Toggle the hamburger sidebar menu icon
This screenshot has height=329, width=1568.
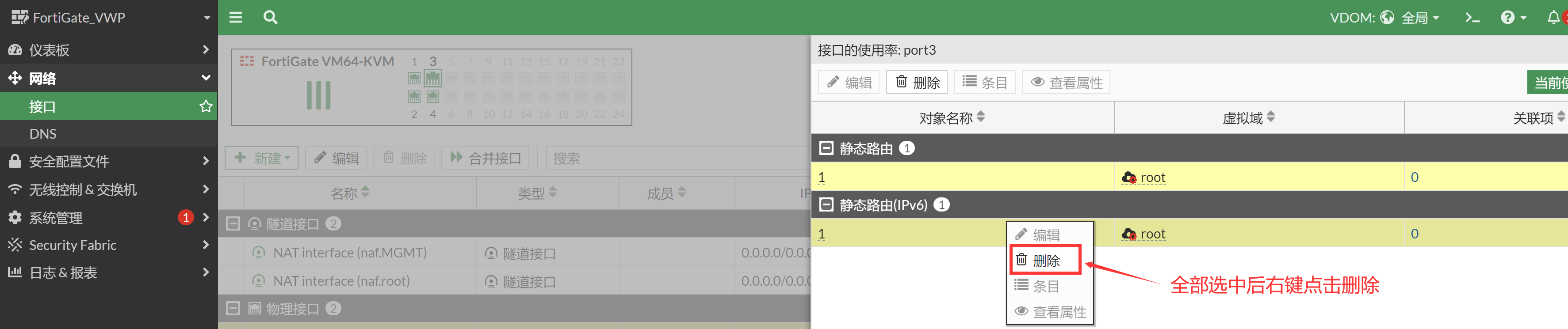pyautogui.click(x=236, y=17)
